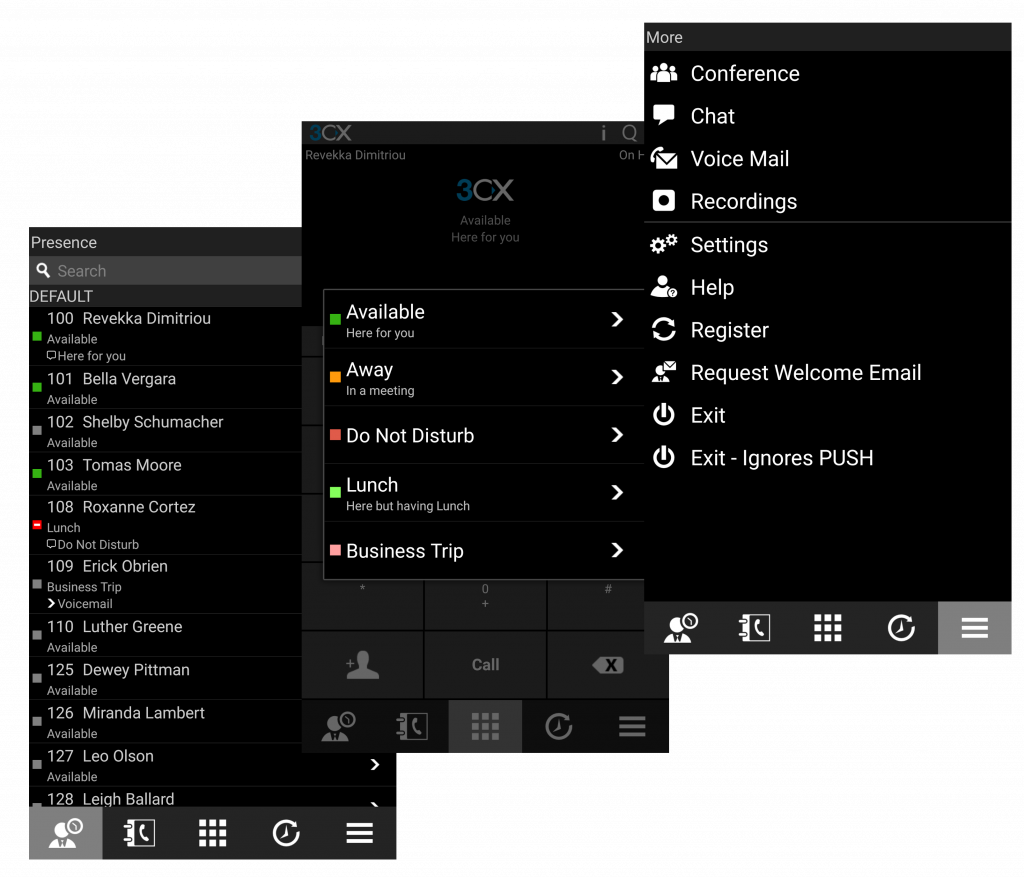Select contact 125 Dewey Pittman
The height and width of the screenshot is (878, 1024).
(x=165, y=678)
